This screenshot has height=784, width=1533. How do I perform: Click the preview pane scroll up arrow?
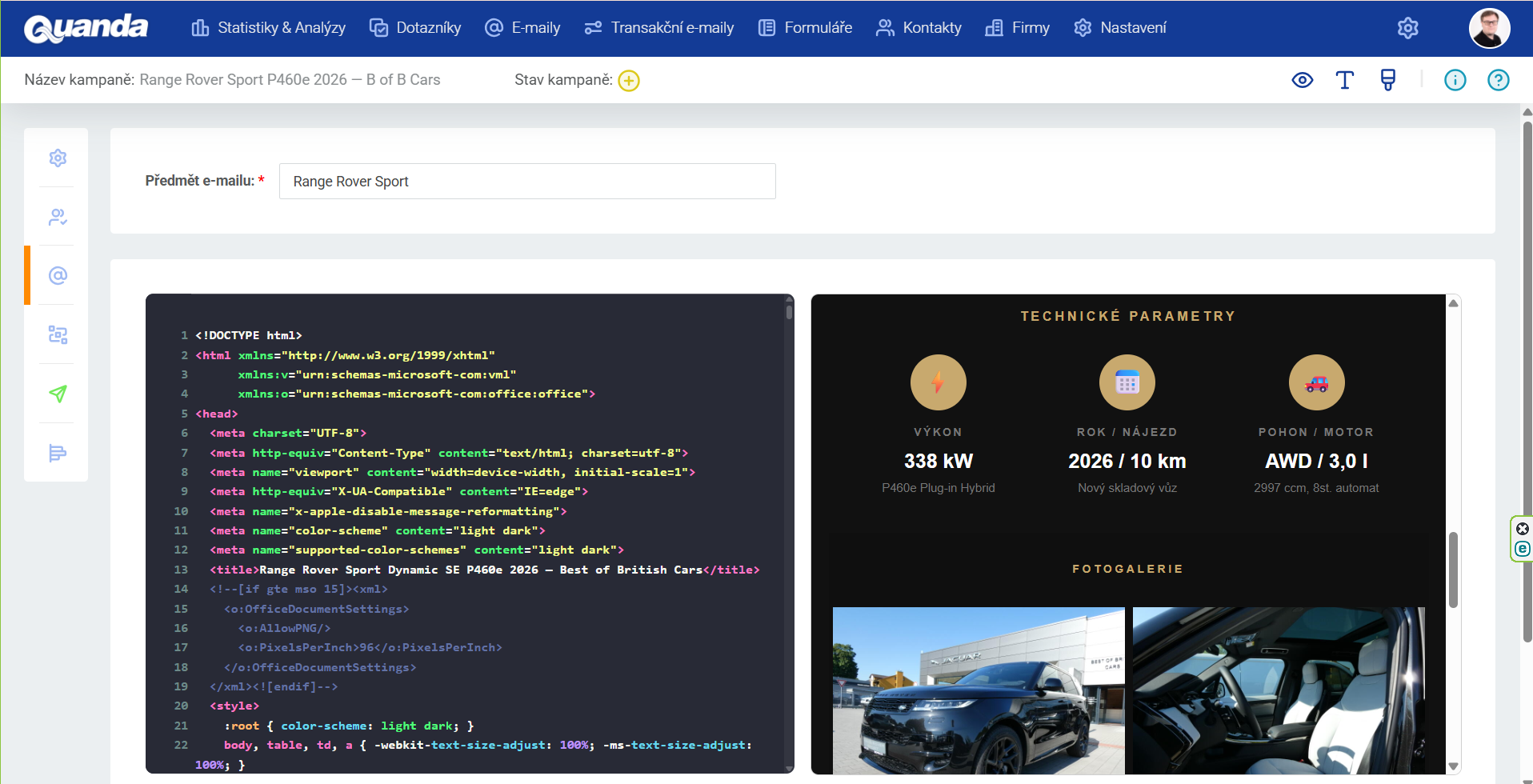pyautogui.click(x=1454, y=303)
